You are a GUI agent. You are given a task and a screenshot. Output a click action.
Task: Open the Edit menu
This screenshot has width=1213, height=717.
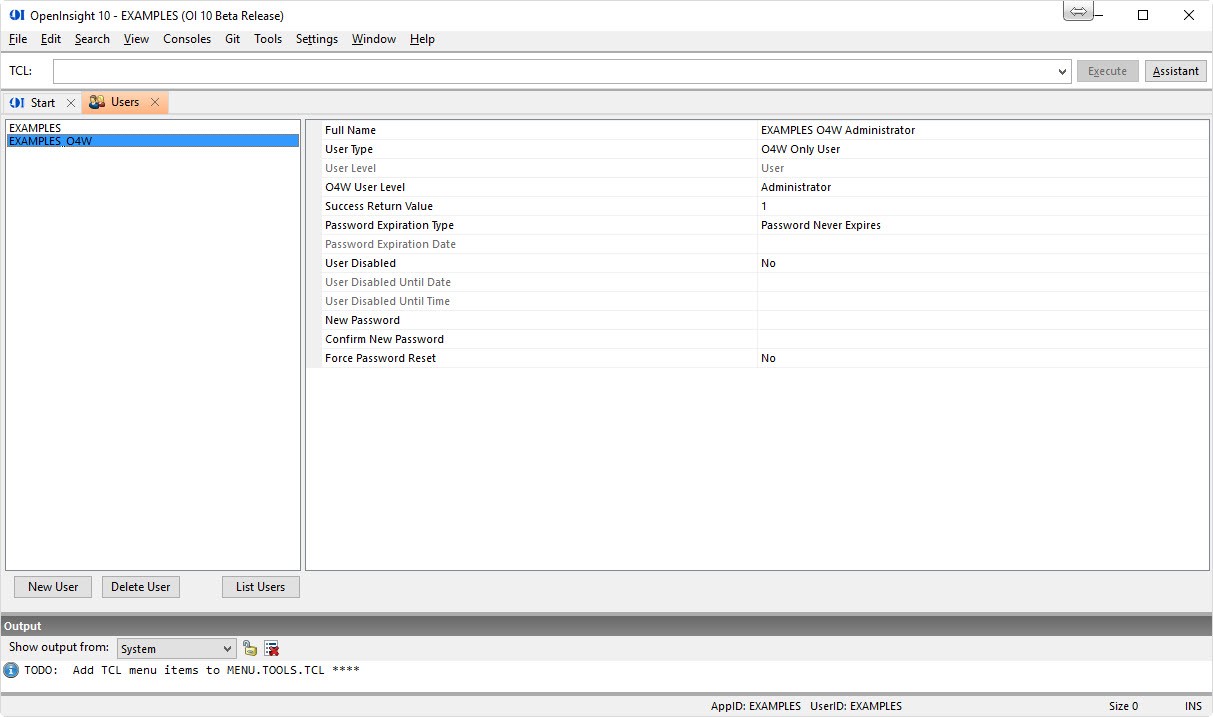[x=51, y=39]
